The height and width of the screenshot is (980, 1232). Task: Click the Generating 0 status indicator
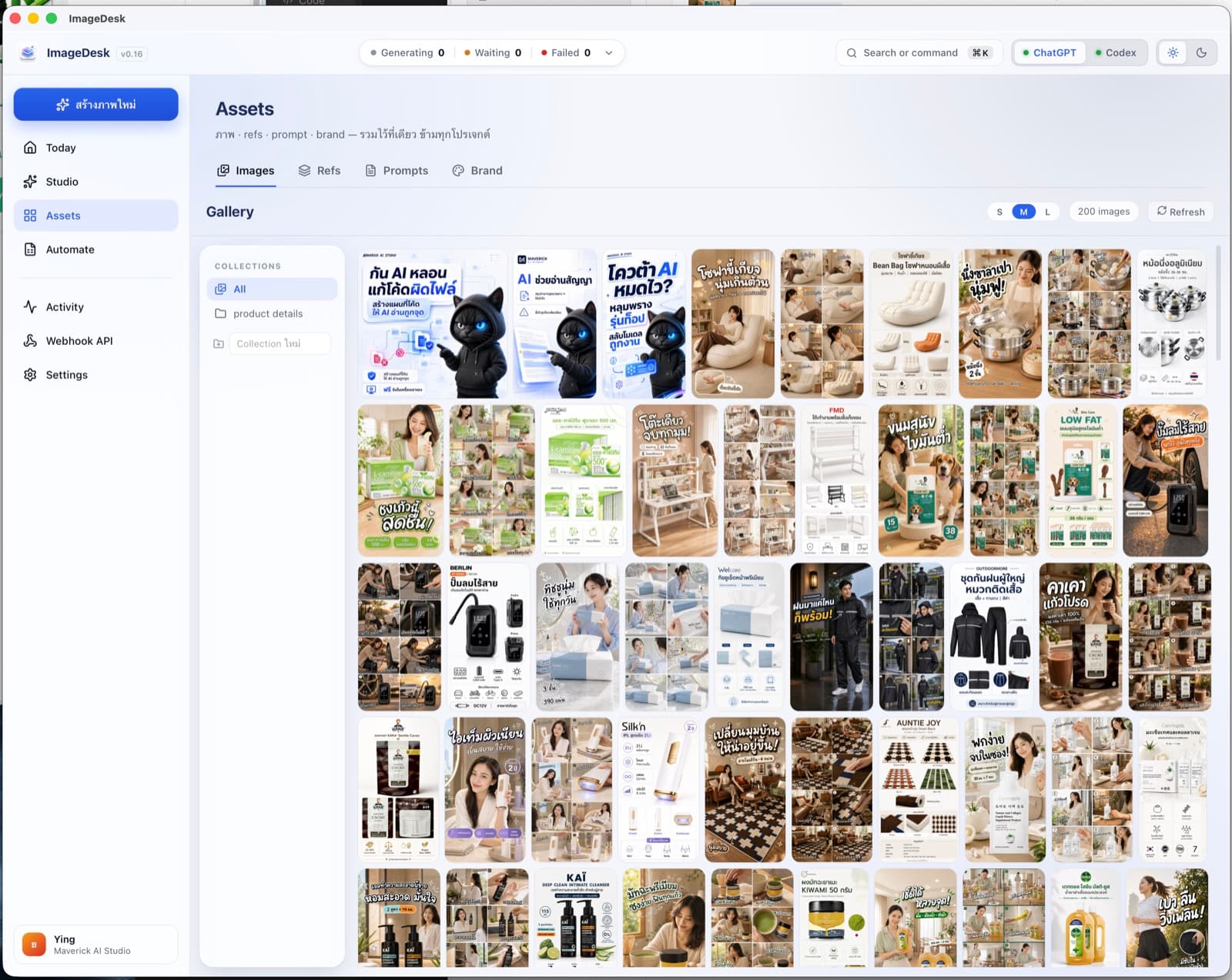[407, 53]
